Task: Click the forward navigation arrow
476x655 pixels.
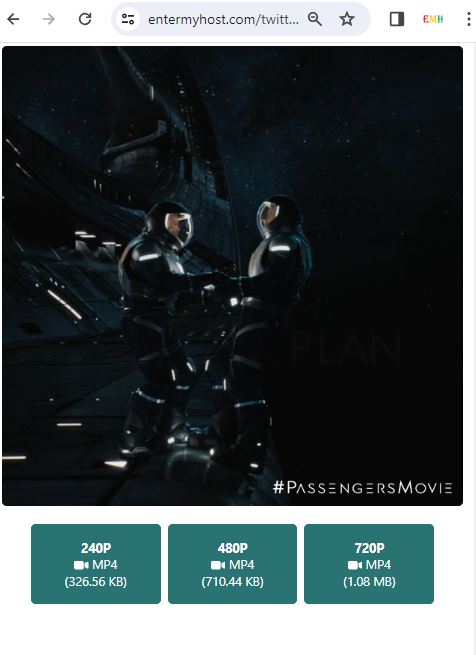Action: (49, 19)
